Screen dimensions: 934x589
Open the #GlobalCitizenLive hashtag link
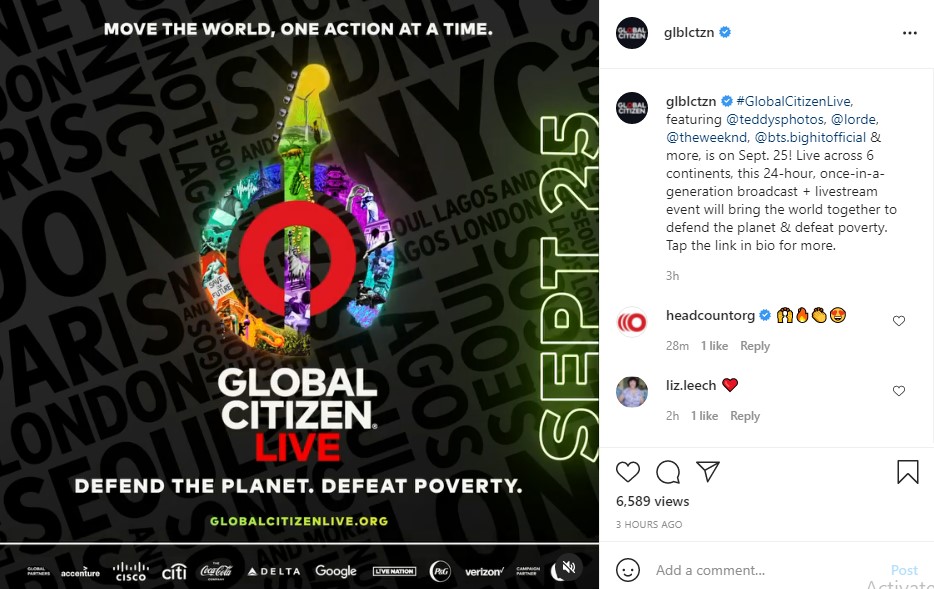click(795, 101)
